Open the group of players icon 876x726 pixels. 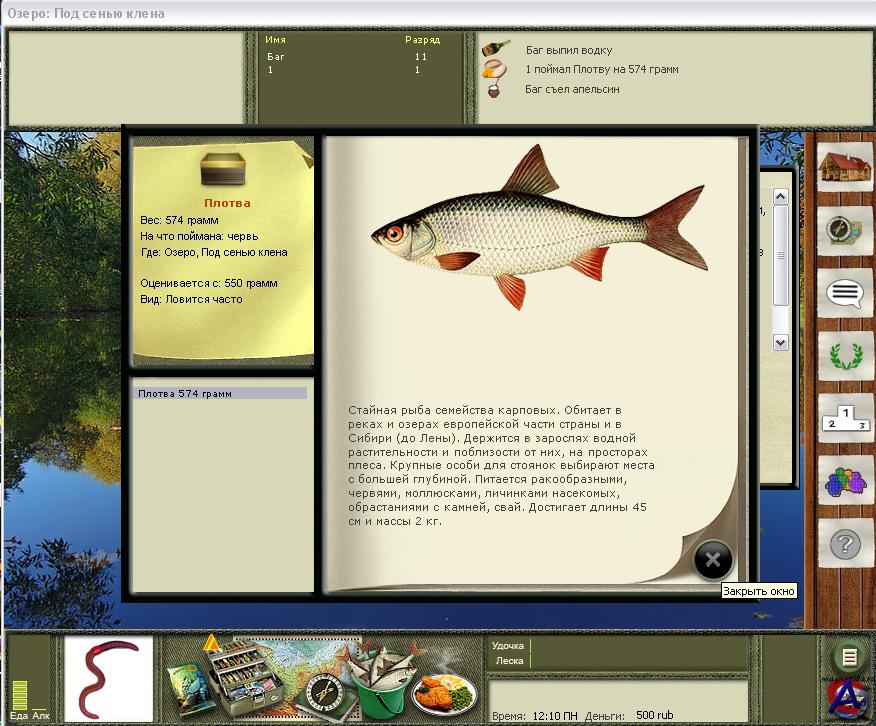pyautogui.click(x=845, y=481)
